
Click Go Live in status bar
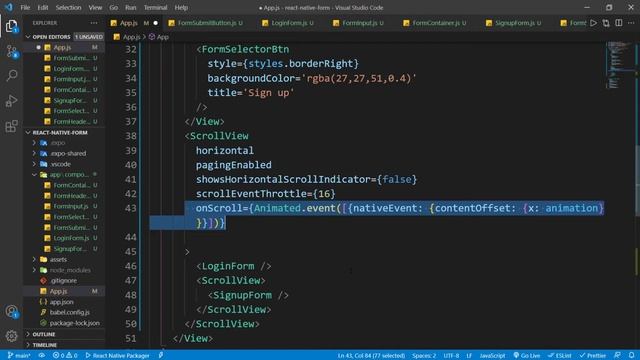[x=527, y=356]
